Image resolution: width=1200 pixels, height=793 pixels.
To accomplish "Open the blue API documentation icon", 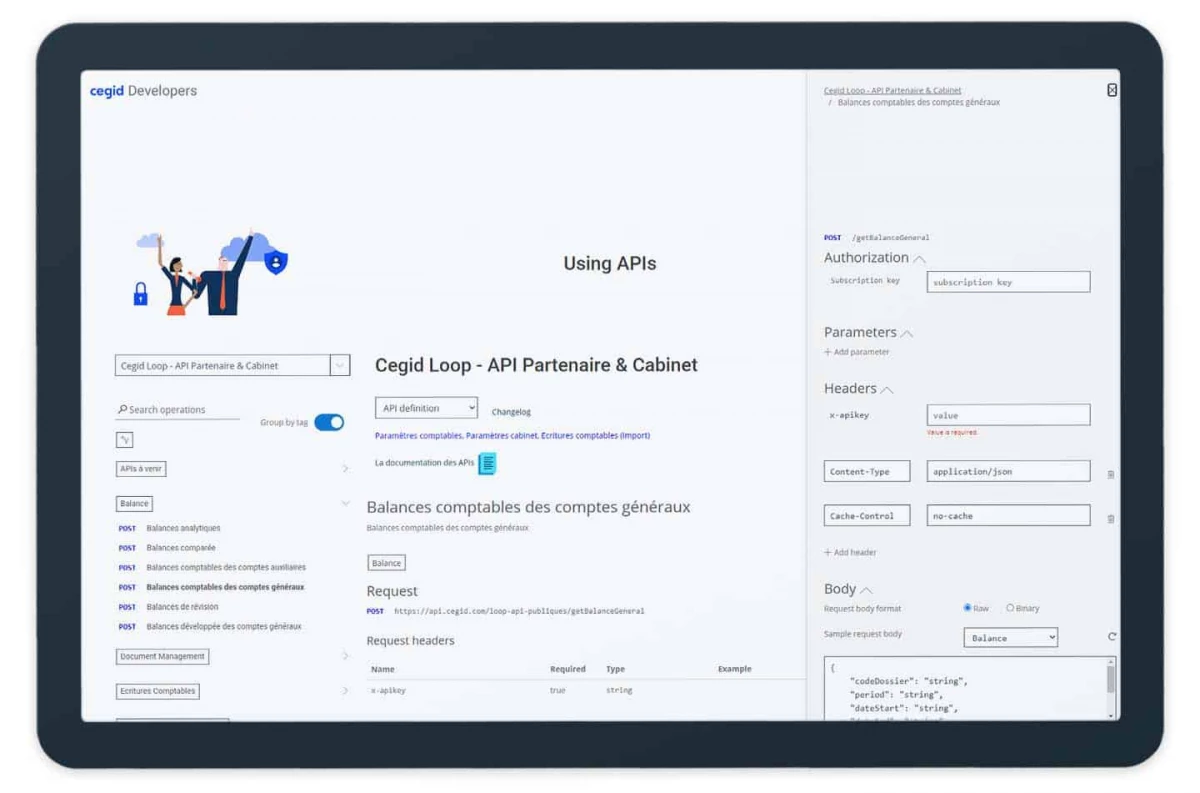I will pos(486,462).
